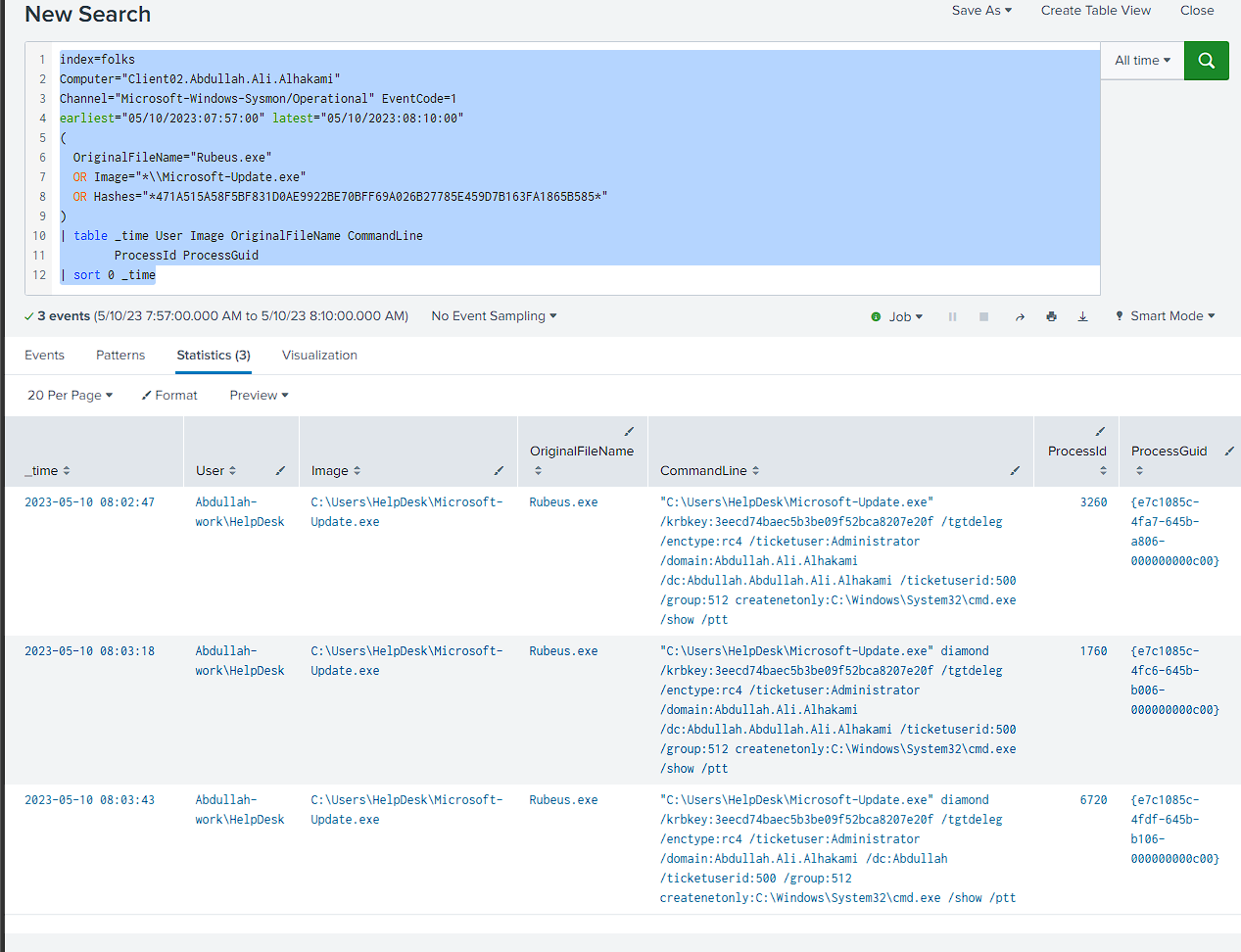1241x952 pixels.
Task: Click ProcessGuid containing 4fc6-645b-b006
Action: [x=1174, y=681]
